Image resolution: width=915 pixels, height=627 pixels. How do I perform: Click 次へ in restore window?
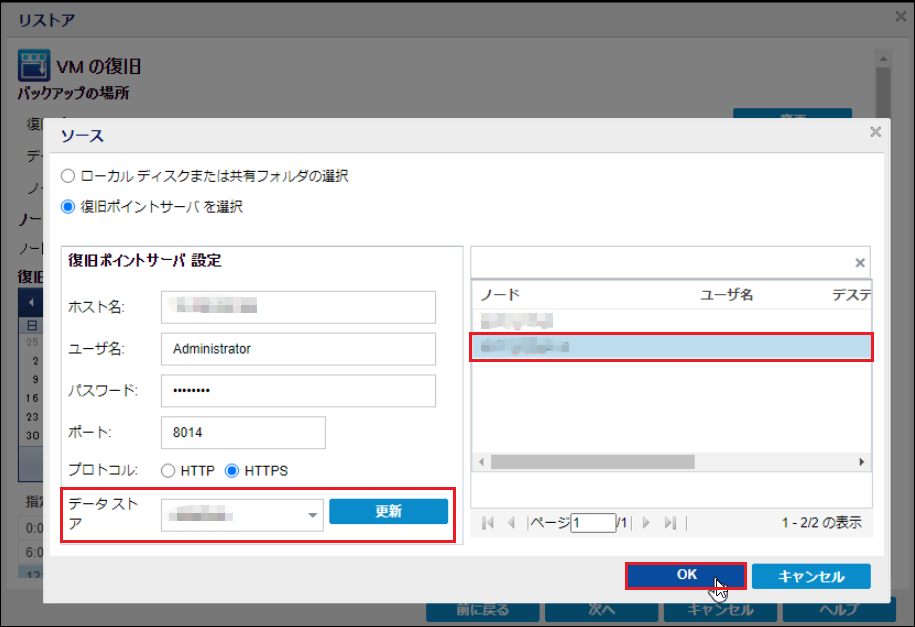coord(602,610)
